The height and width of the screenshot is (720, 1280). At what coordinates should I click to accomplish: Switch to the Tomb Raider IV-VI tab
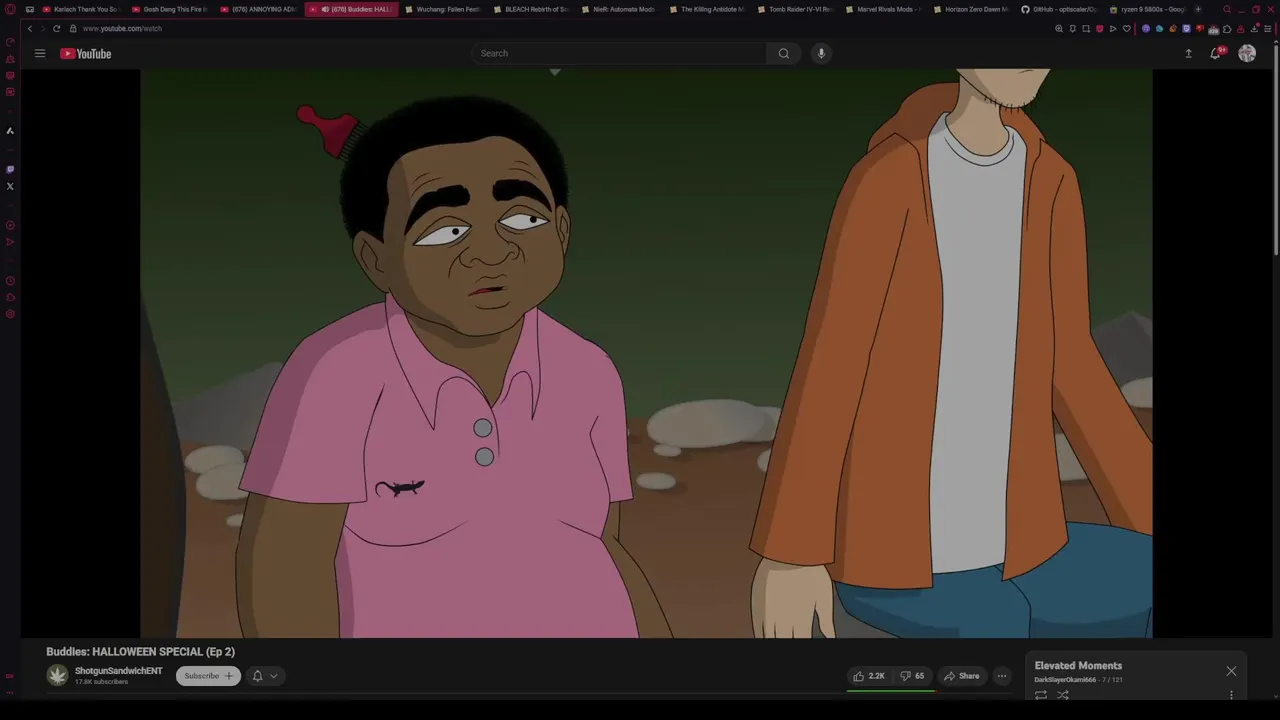coord(794,9)
